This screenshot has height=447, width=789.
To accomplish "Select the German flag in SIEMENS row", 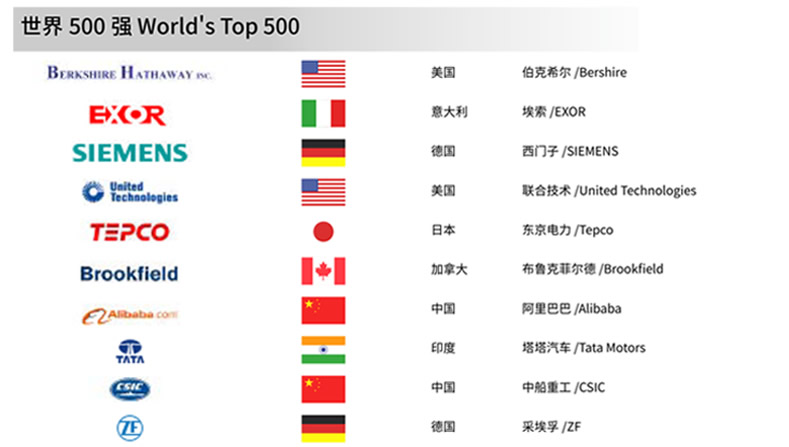I will [x=323, y=153].
